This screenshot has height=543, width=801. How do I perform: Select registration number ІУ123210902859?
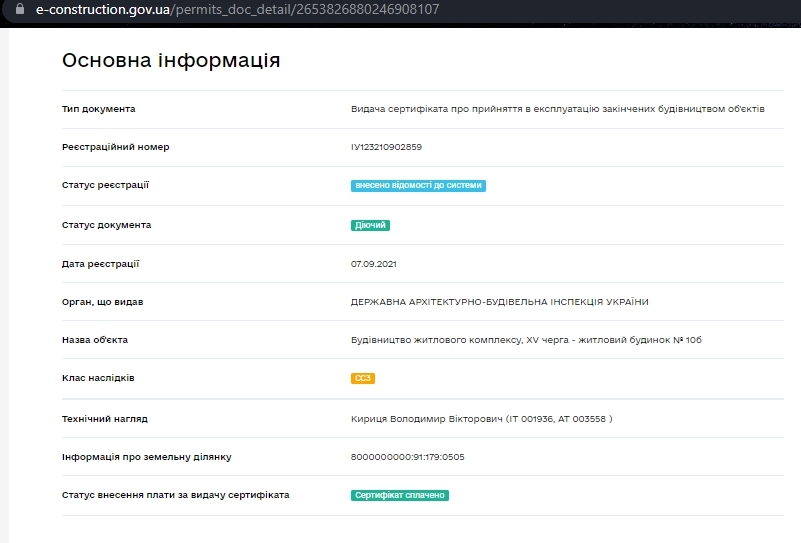[386, 147]
